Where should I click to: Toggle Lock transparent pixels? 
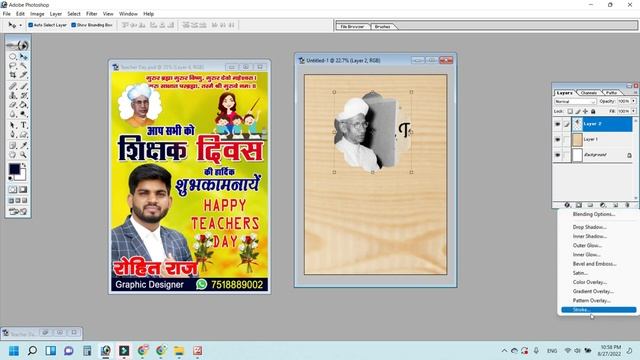click(570, 111)
